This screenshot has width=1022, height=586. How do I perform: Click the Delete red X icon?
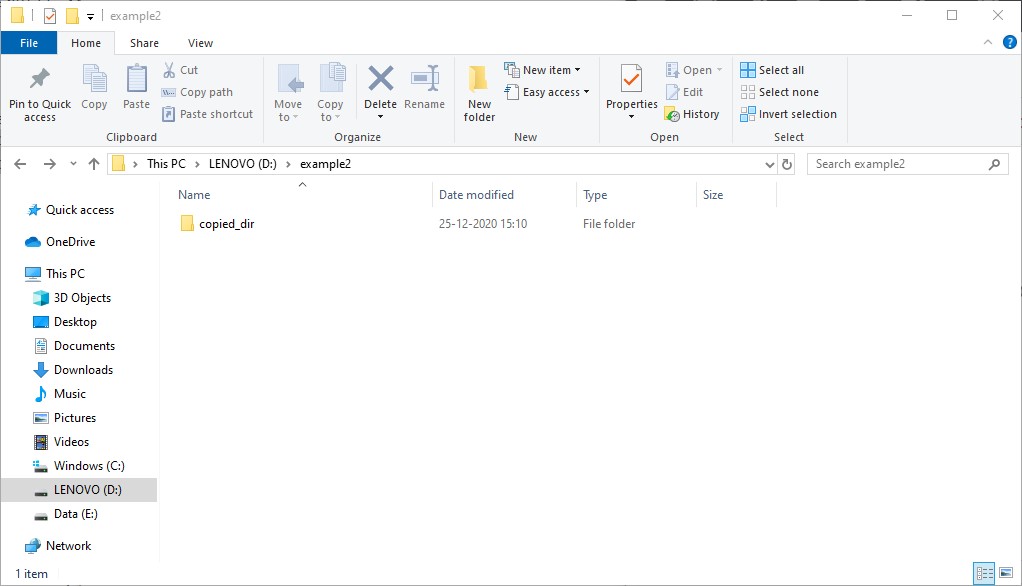380,80
